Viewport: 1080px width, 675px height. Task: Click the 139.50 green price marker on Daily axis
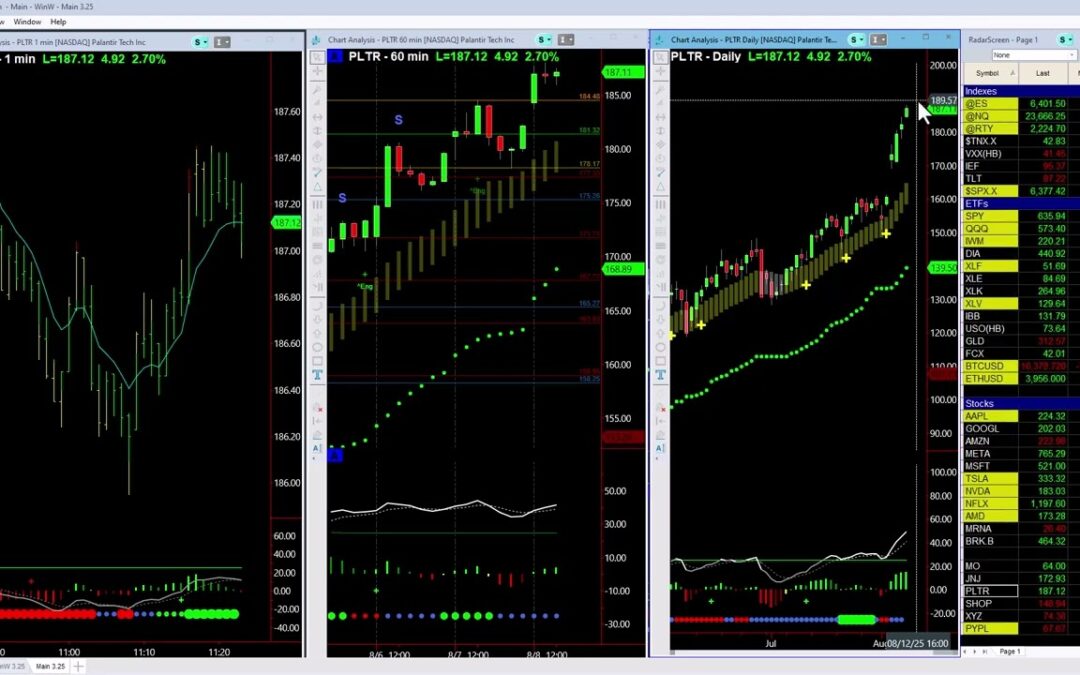click(942, 268)
